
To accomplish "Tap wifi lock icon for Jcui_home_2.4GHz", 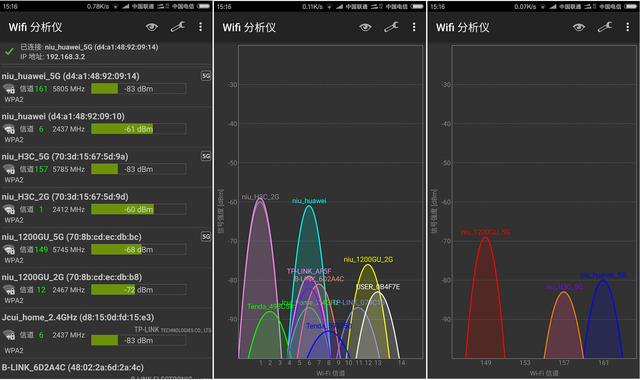I will (x=9, y=335).
